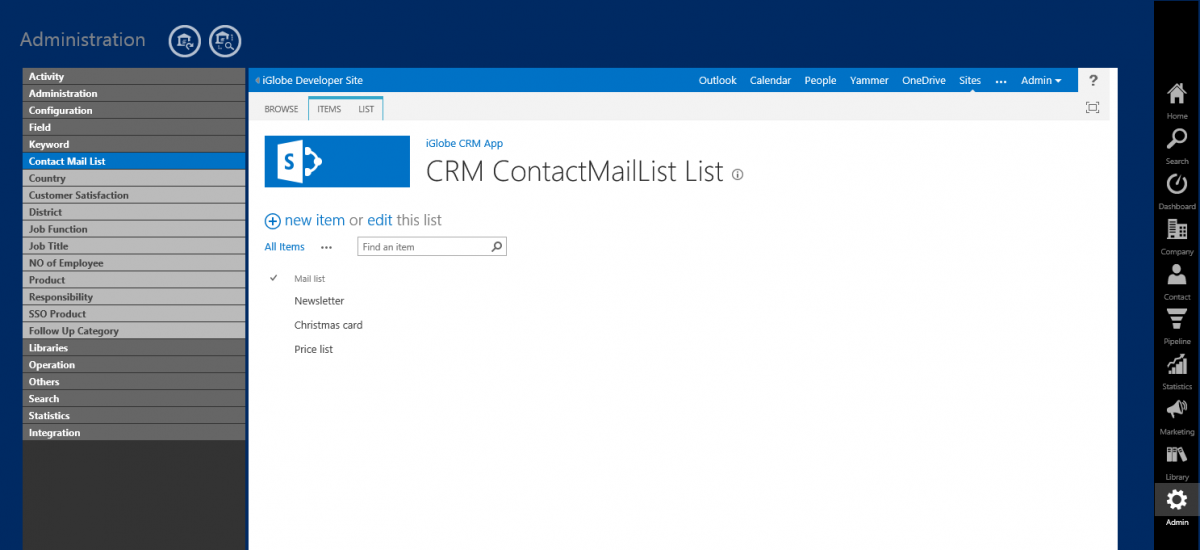The height and width of the screenshot is (550, 1200).
Task: Expand the Integration section
Action: [x=134, y=433]
